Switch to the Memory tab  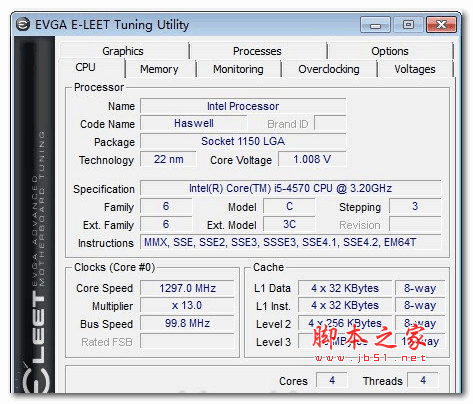(x=159, y=69)
